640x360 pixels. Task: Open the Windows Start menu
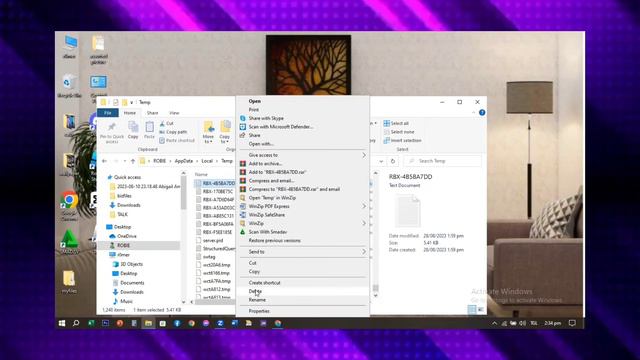pos(62,323)
